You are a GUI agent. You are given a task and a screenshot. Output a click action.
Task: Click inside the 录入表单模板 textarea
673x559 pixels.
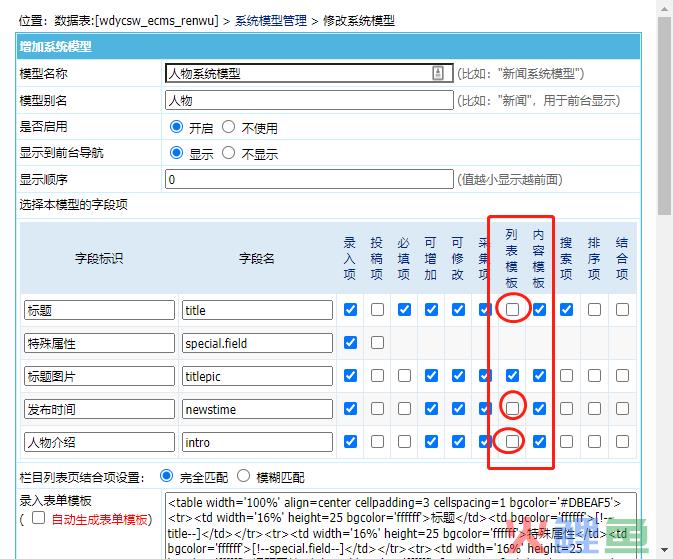coord(401,526)
